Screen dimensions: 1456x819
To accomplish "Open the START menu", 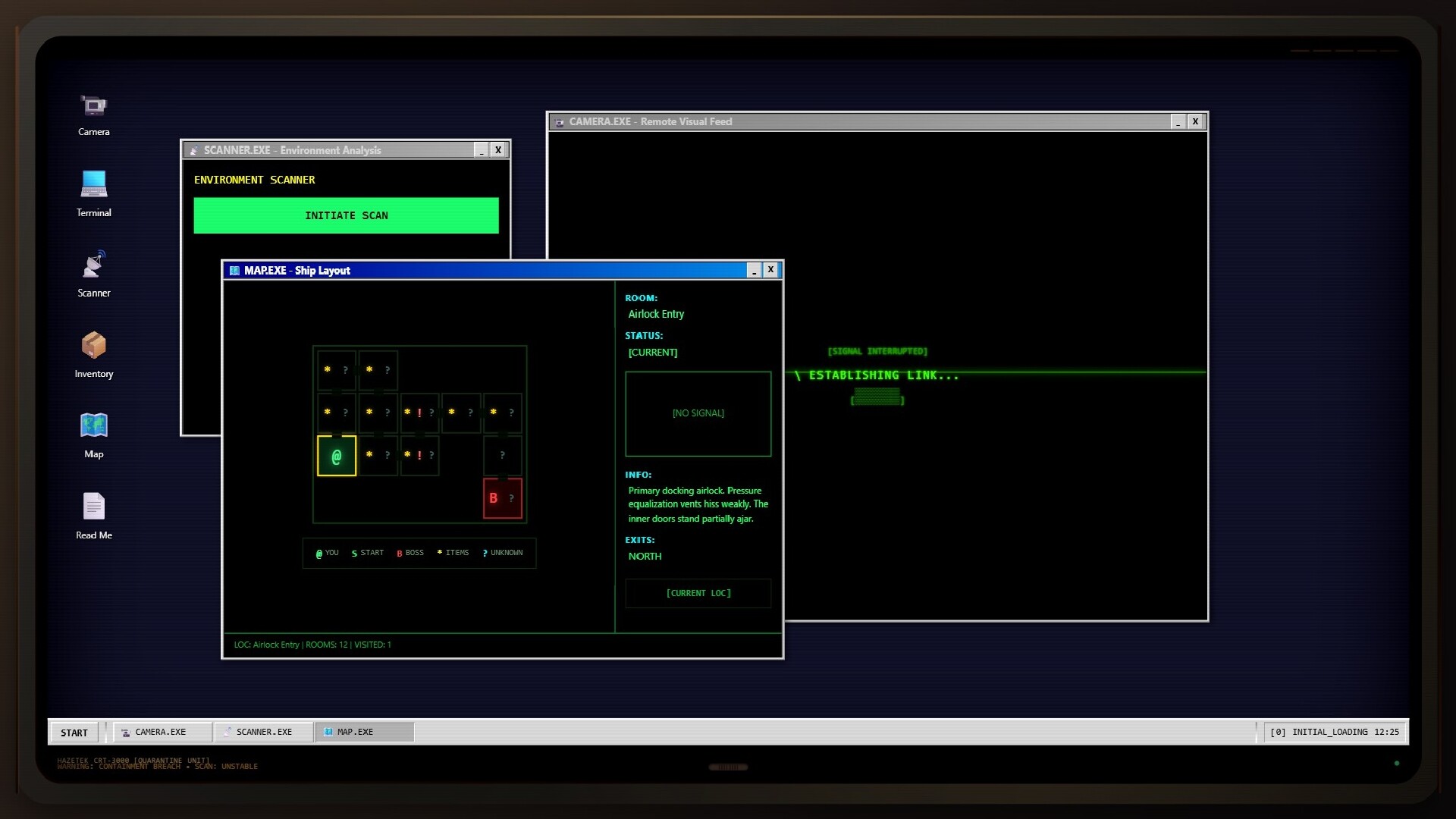I will pyautogui.click(x=74, y=733).
